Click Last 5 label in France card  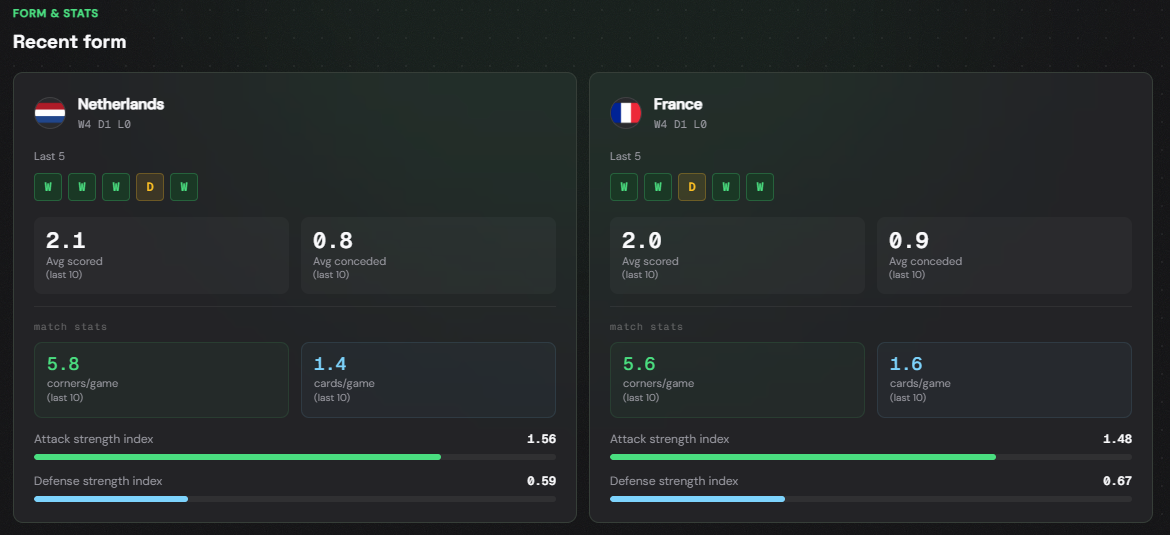click(x=625, y=157)
